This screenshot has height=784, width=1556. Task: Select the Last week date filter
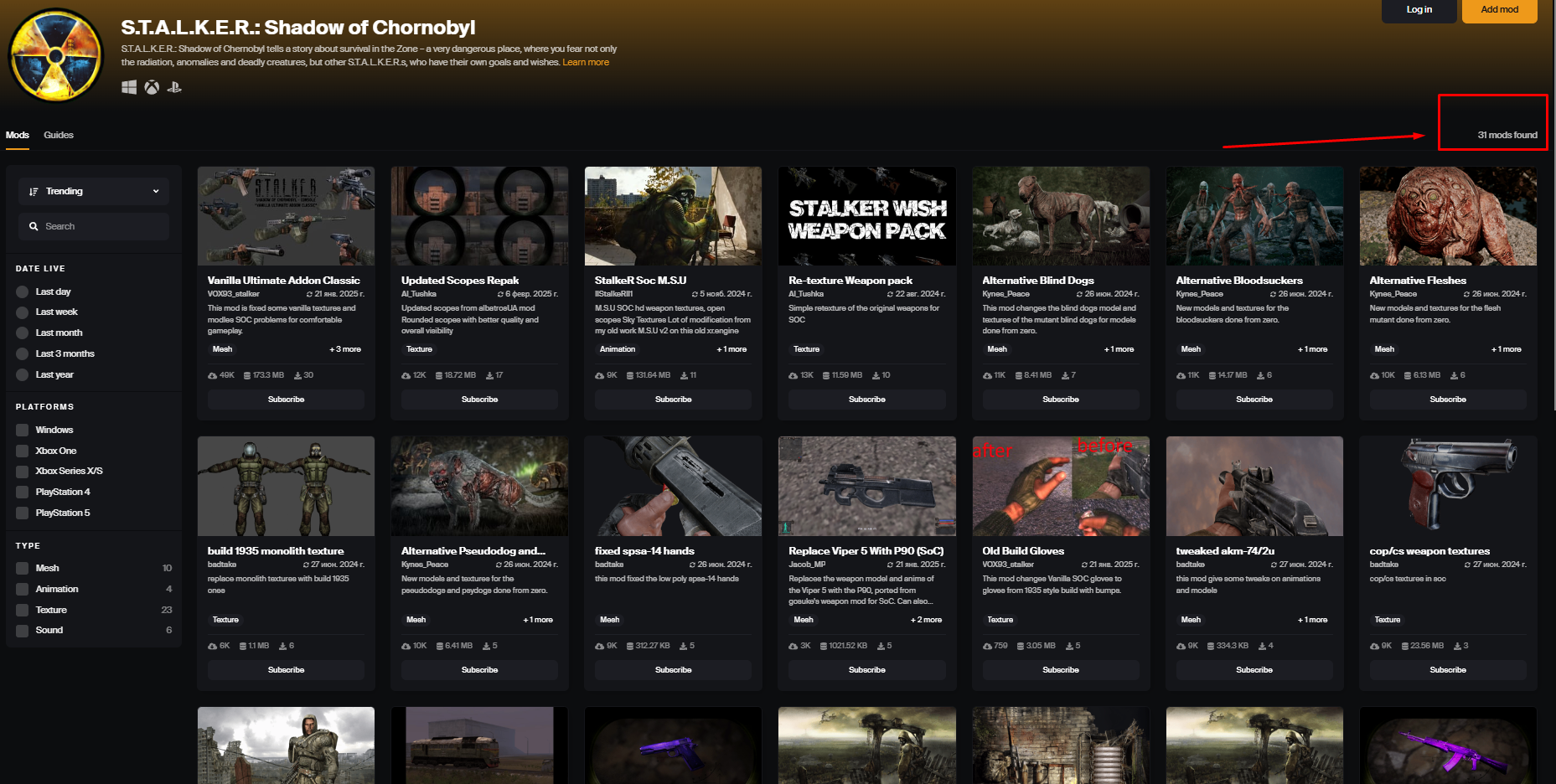tap(23, 312)
